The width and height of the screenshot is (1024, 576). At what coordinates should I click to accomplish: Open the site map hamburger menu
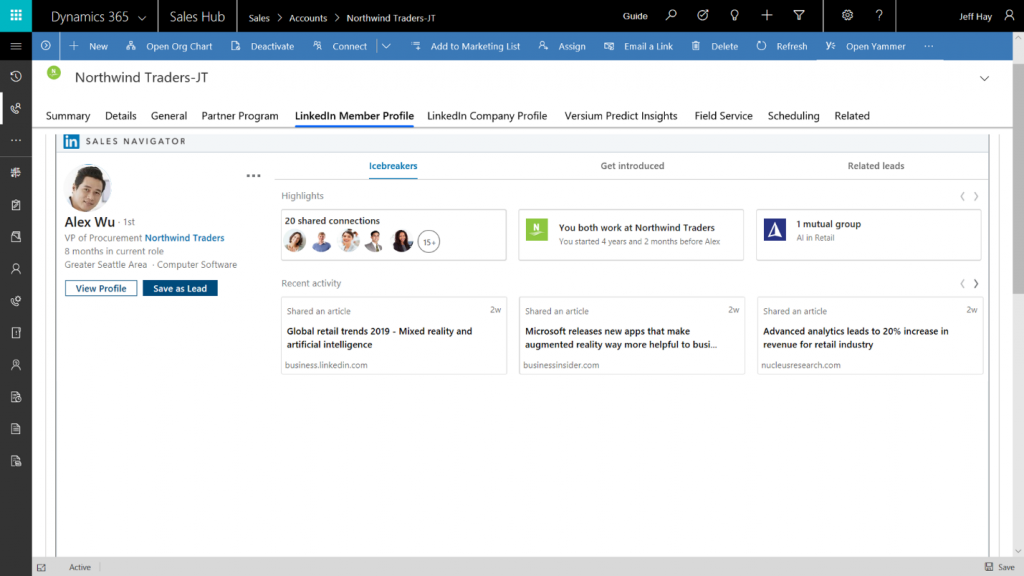[15, 45]
